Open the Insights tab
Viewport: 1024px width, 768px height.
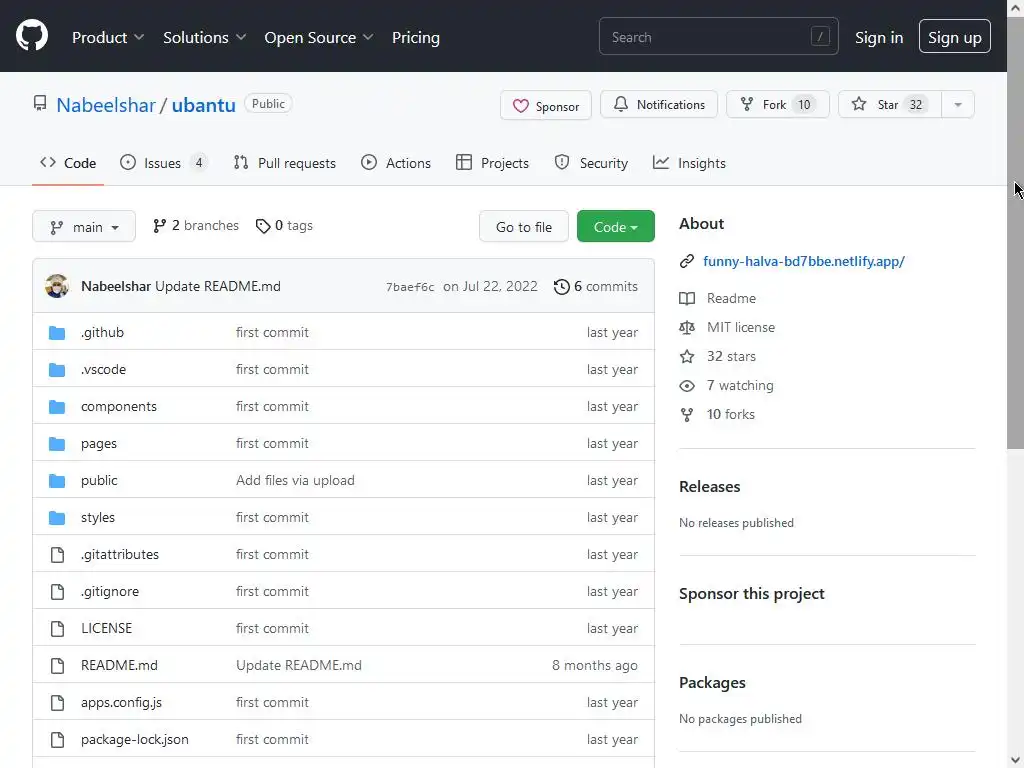point(689,163)
